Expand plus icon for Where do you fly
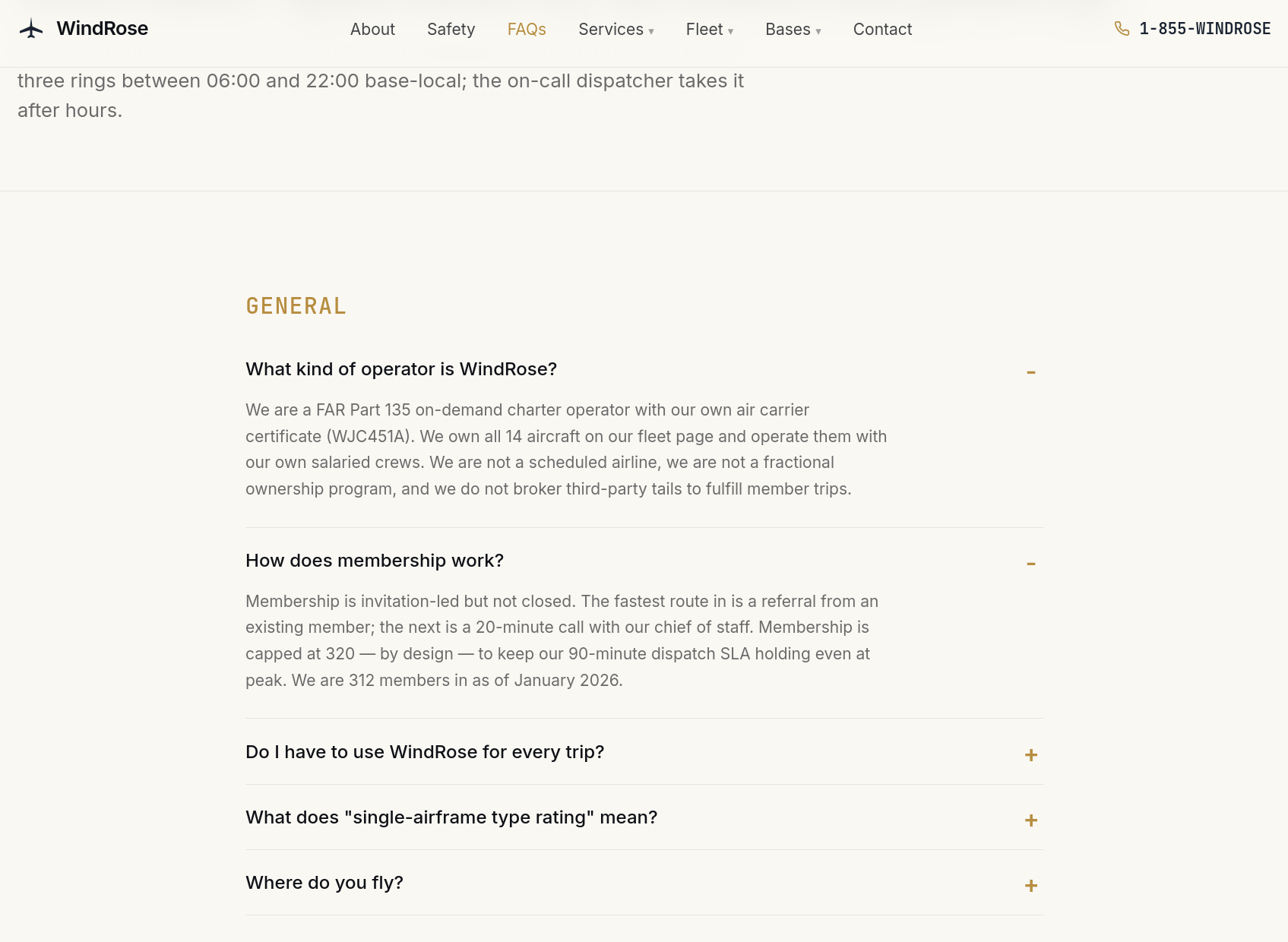 [x=1031, y=886]
